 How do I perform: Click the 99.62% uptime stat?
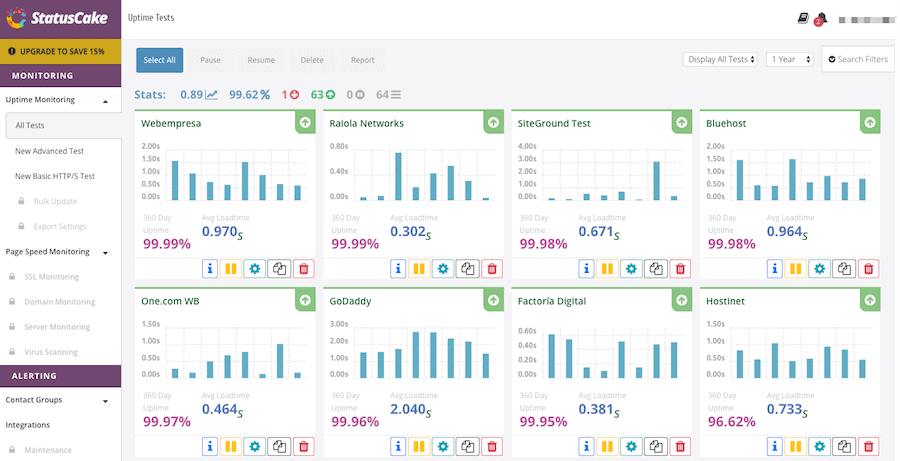(249, 95)
